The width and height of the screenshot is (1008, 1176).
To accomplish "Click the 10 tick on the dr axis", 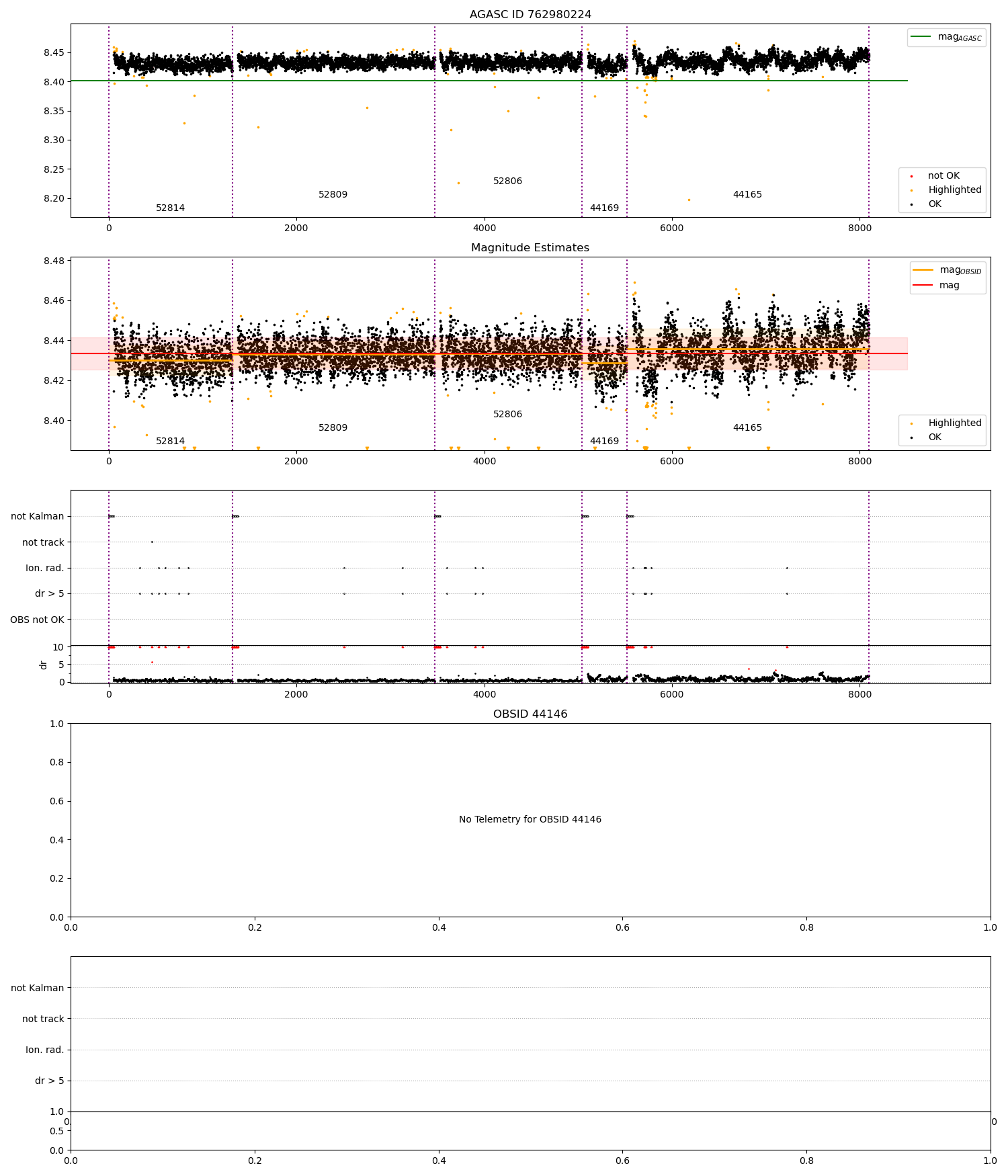I will pyautogui.click(x=59, y=647).
